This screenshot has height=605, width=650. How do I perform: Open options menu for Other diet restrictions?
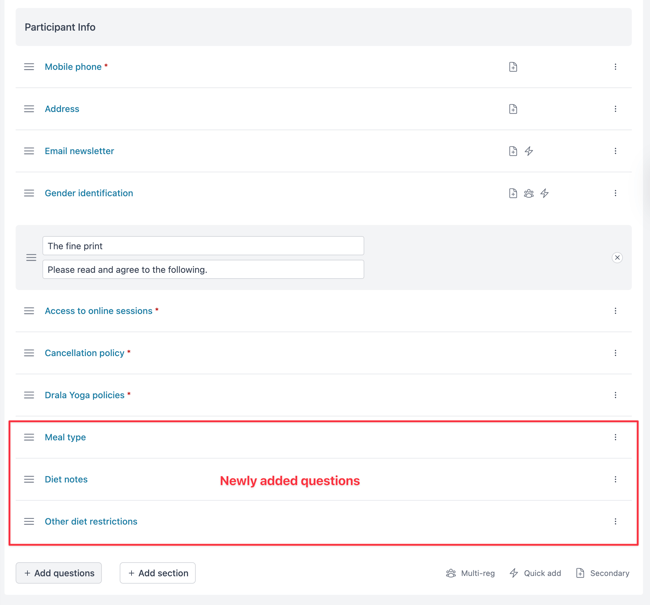[615, 521]
